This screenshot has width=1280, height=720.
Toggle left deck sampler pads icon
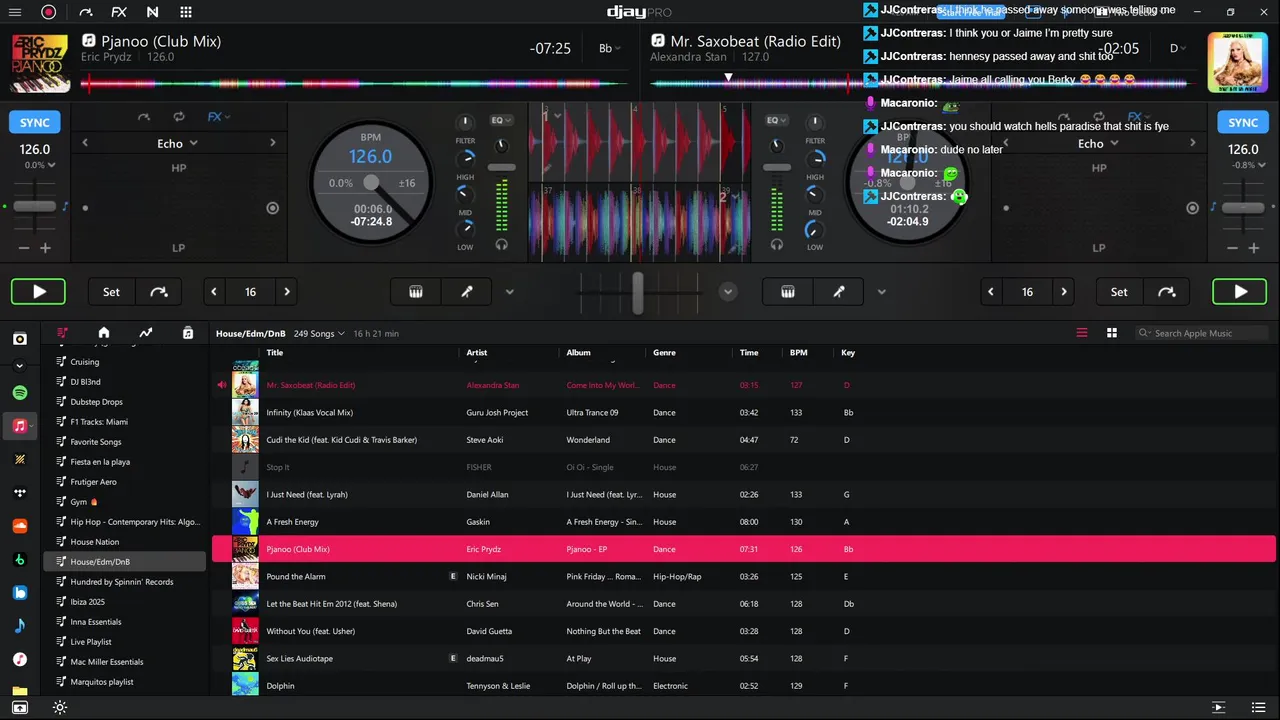pos(416,292)
